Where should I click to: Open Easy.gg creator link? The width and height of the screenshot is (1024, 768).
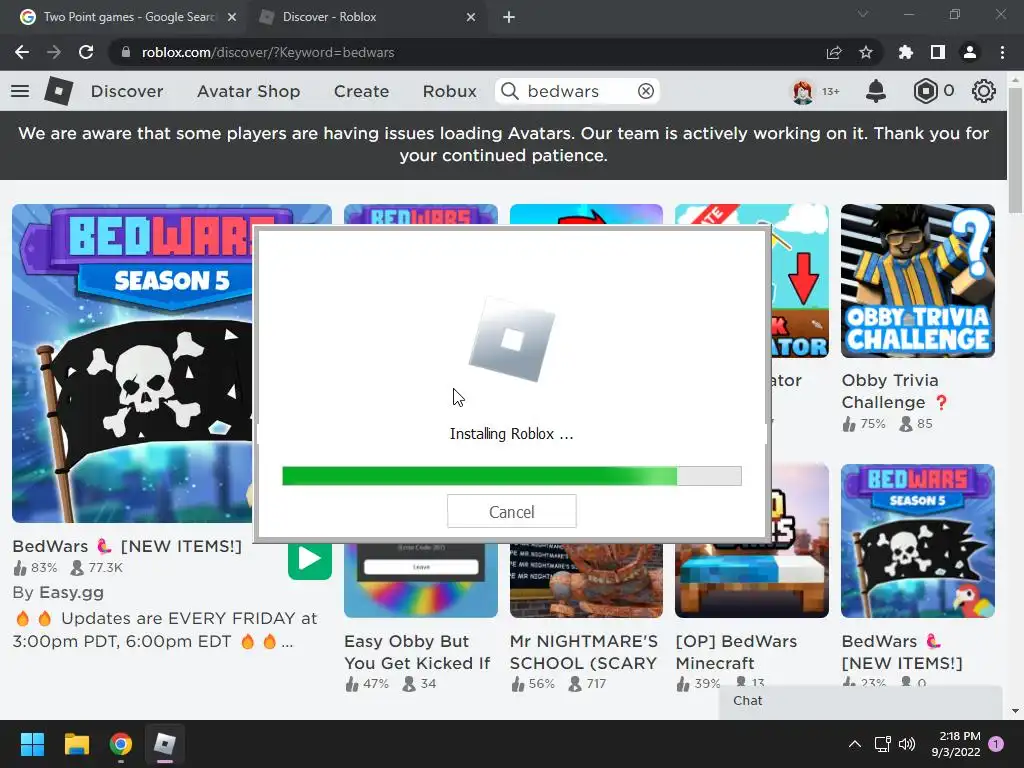click(x=71, y=592)
